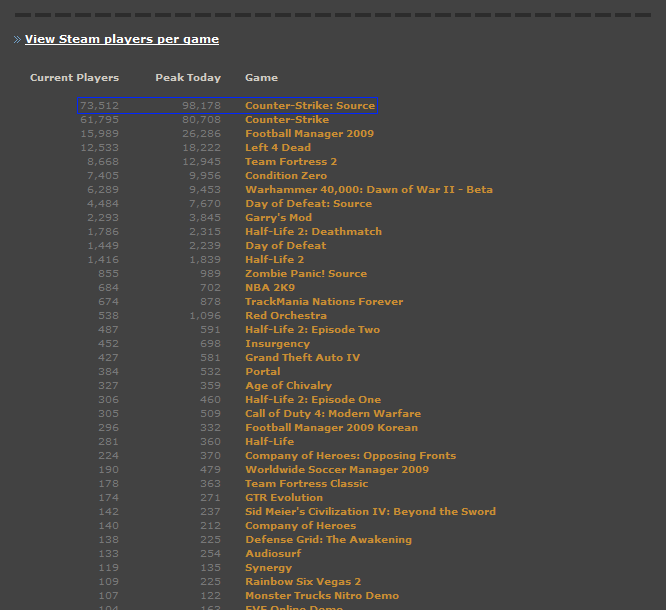Viewport: 666px width, 610px height.
Task: Click the peak value 26,286
Action: (x=202, y=133)
